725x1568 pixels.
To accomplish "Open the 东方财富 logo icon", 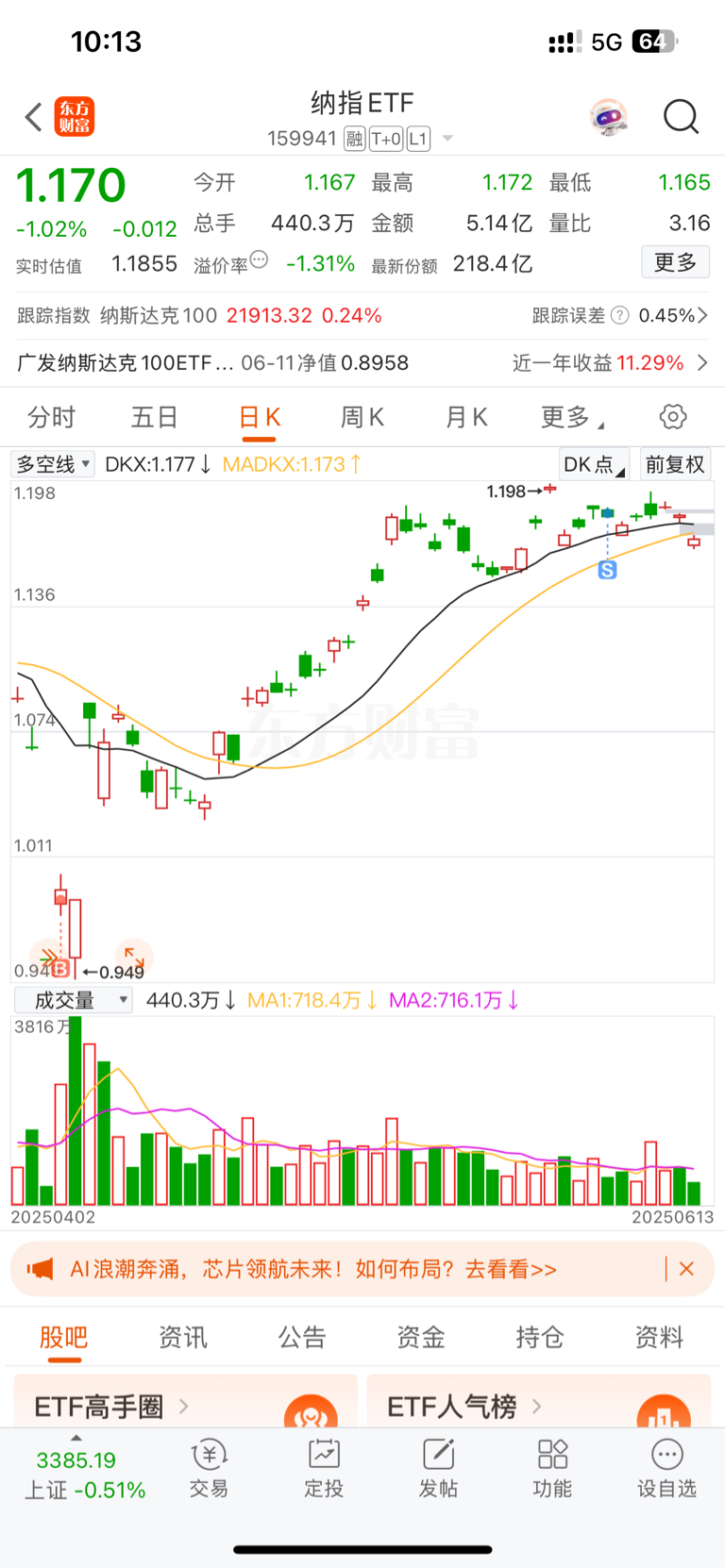I will (x=75, y=117).
